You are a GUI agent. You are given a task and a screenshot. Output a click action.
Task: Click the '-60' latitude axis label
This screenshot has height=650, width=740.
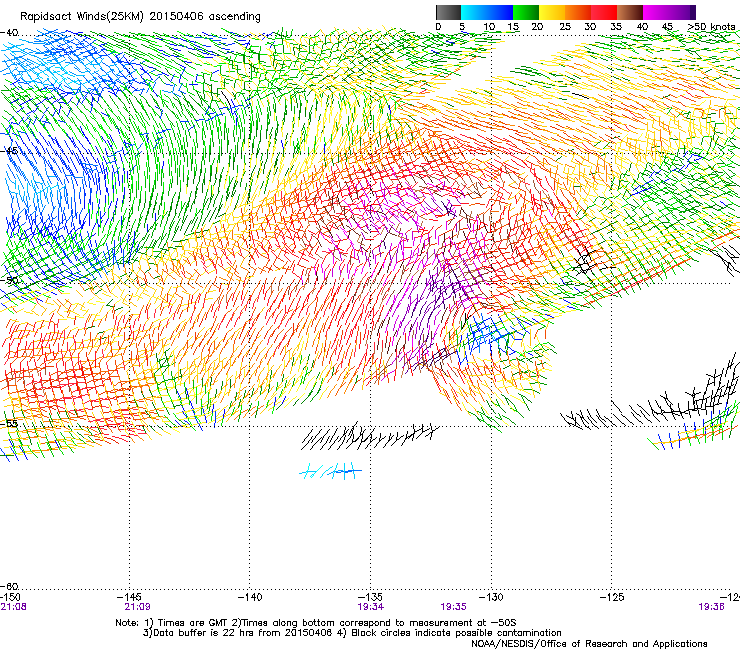pos(9,586)
